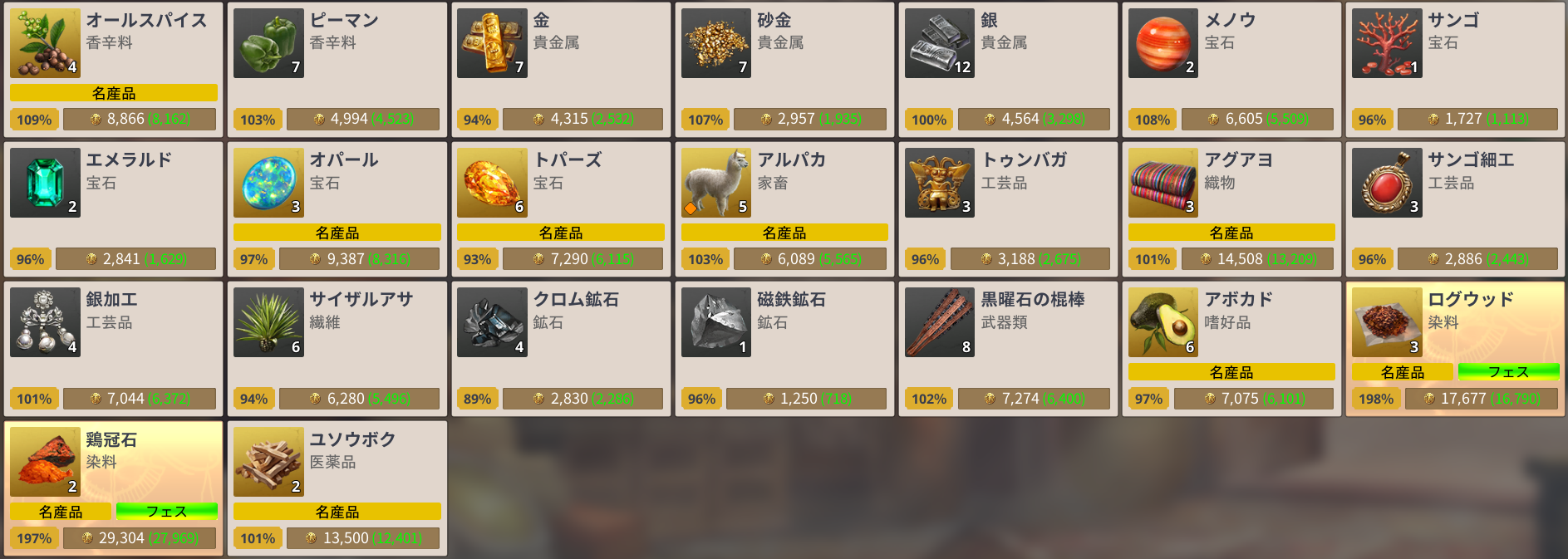The image size is (1568, 559).
Task: Select the 14,508 price bar for アグアヨ
Action: [1258, 259]
